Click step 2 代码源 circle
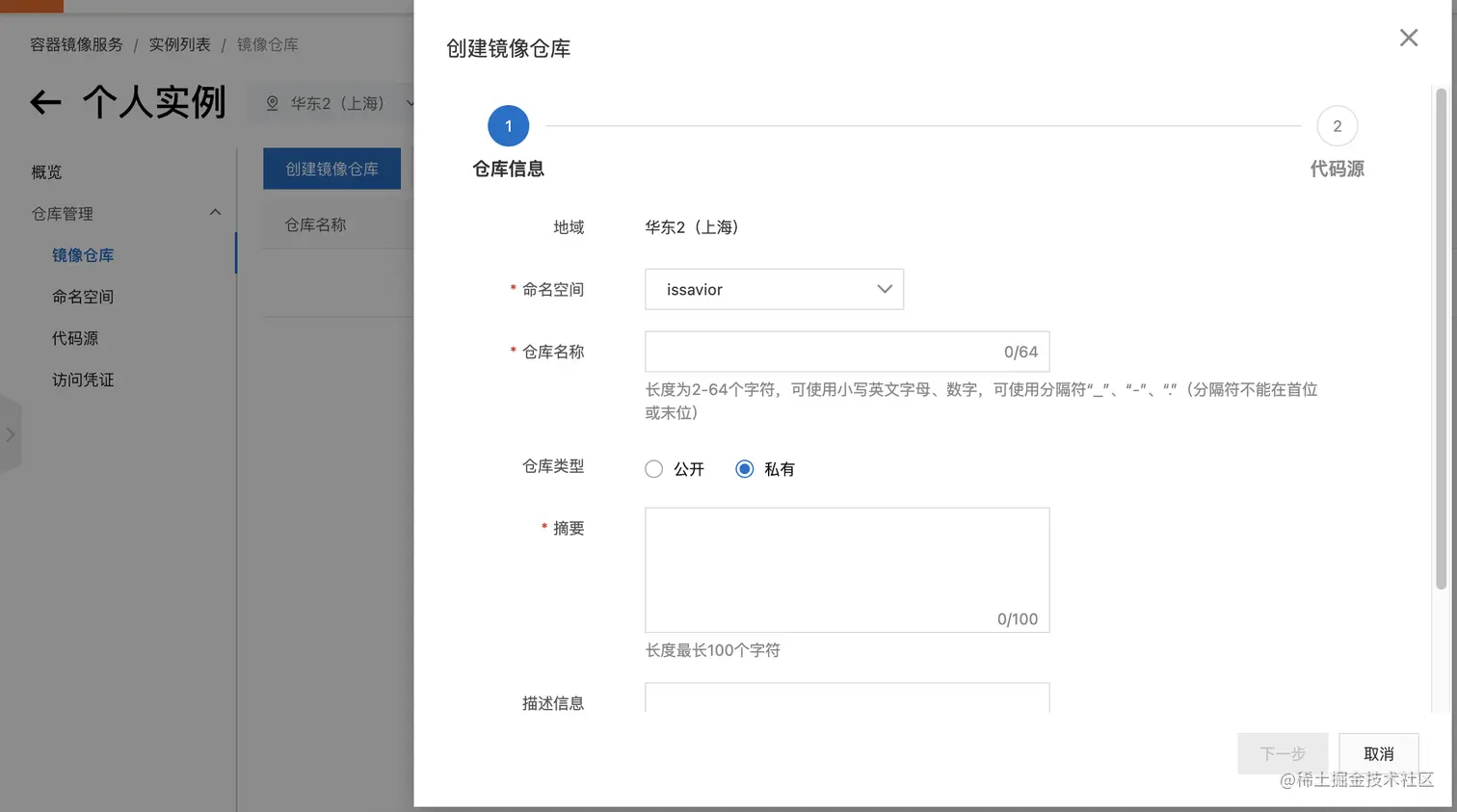 point(1338,126)
